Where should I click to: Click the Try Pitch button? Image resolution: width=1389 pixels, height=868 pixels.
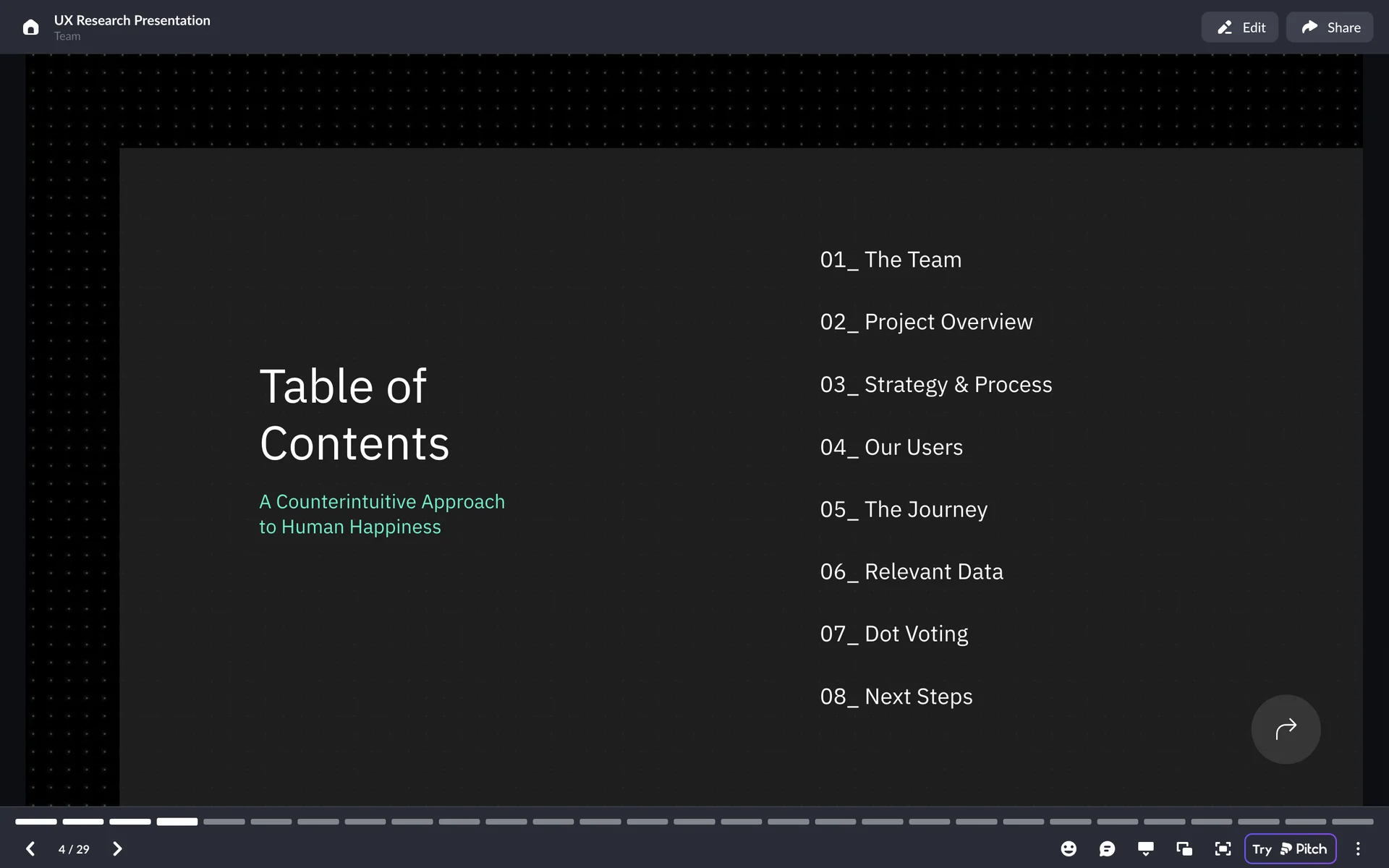1290,848
